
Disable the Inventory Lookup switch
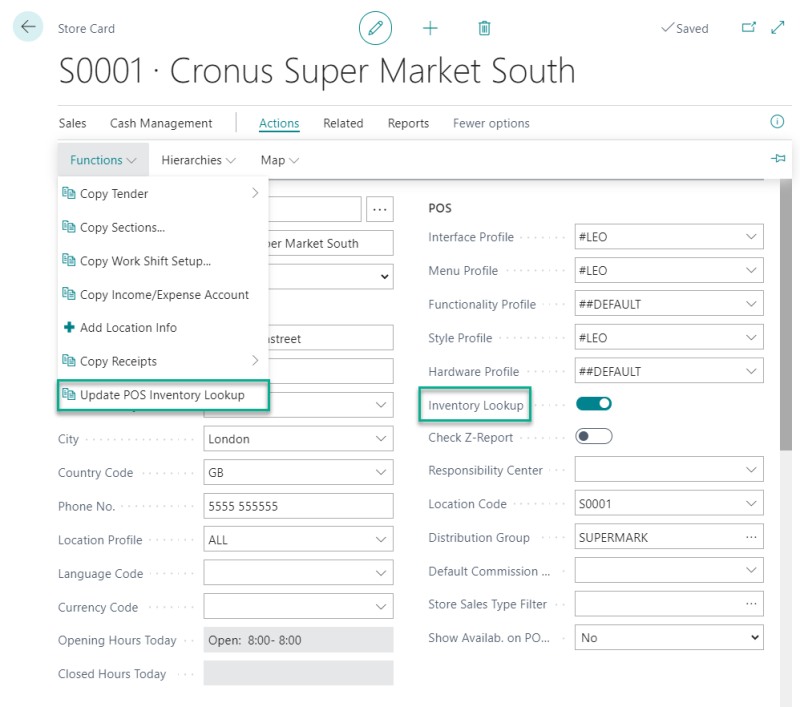[x=593, y=404]
